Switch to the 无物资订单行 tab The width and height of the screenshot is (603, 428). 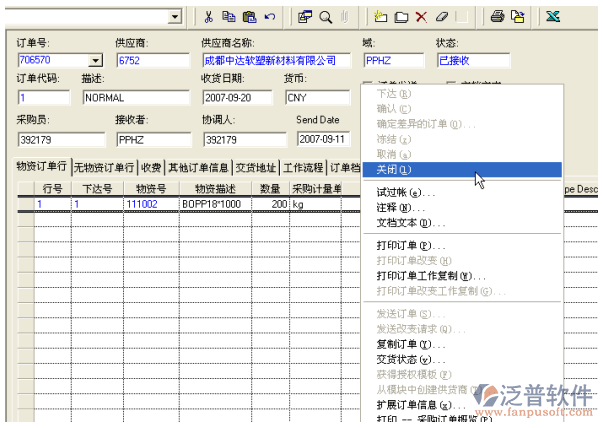103,167
